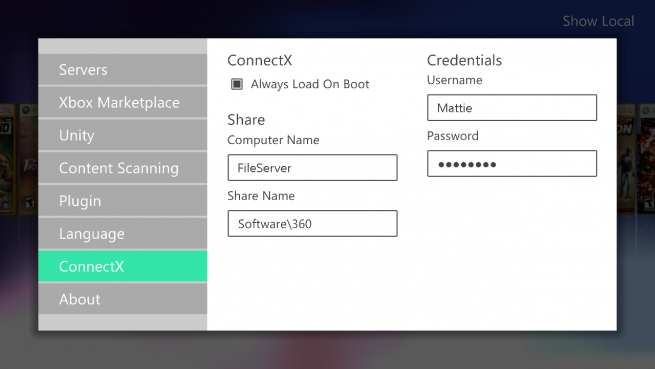Toggle the Always Load On Boot checkbox
The height and width of the screenshot is (369, 655).
[x=237, y=84]
